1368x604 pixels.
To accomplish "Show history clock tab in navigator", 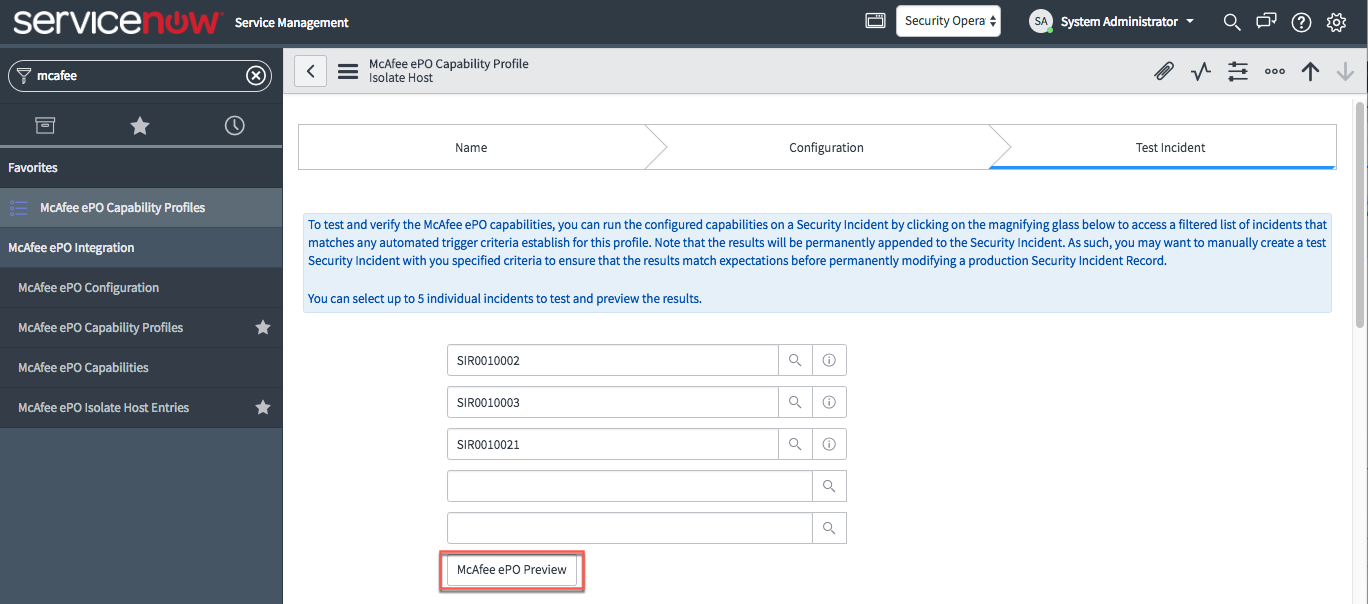I will (x=234, y=125).
